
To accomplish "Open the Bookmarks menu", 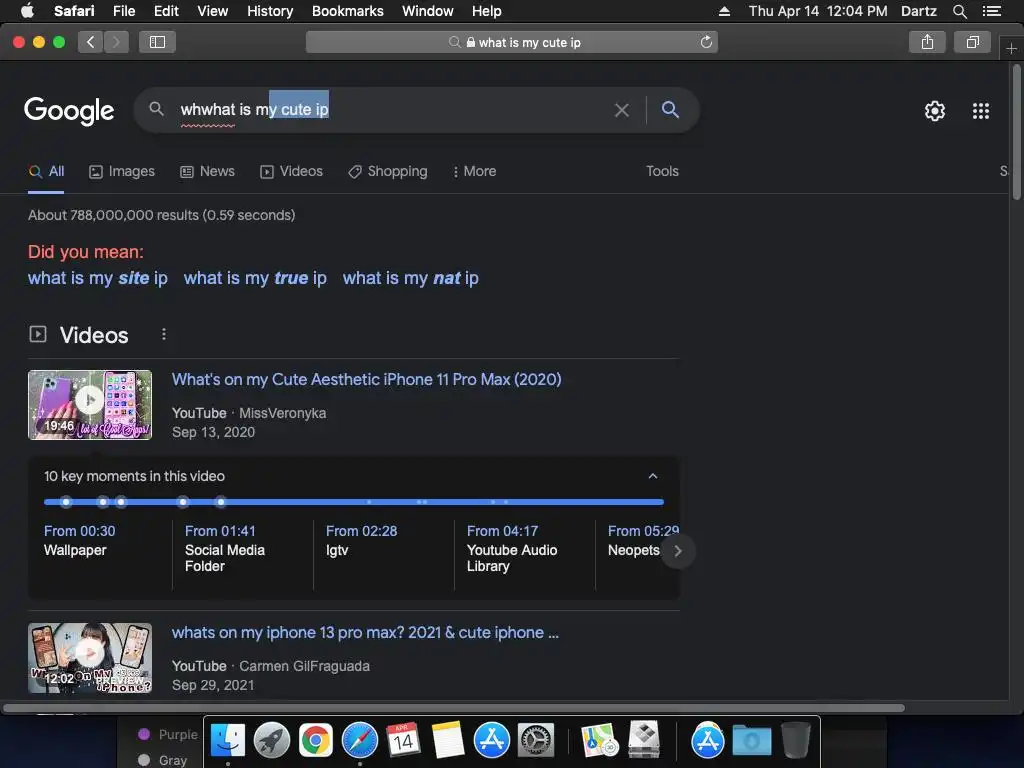I will click(347, 11).
